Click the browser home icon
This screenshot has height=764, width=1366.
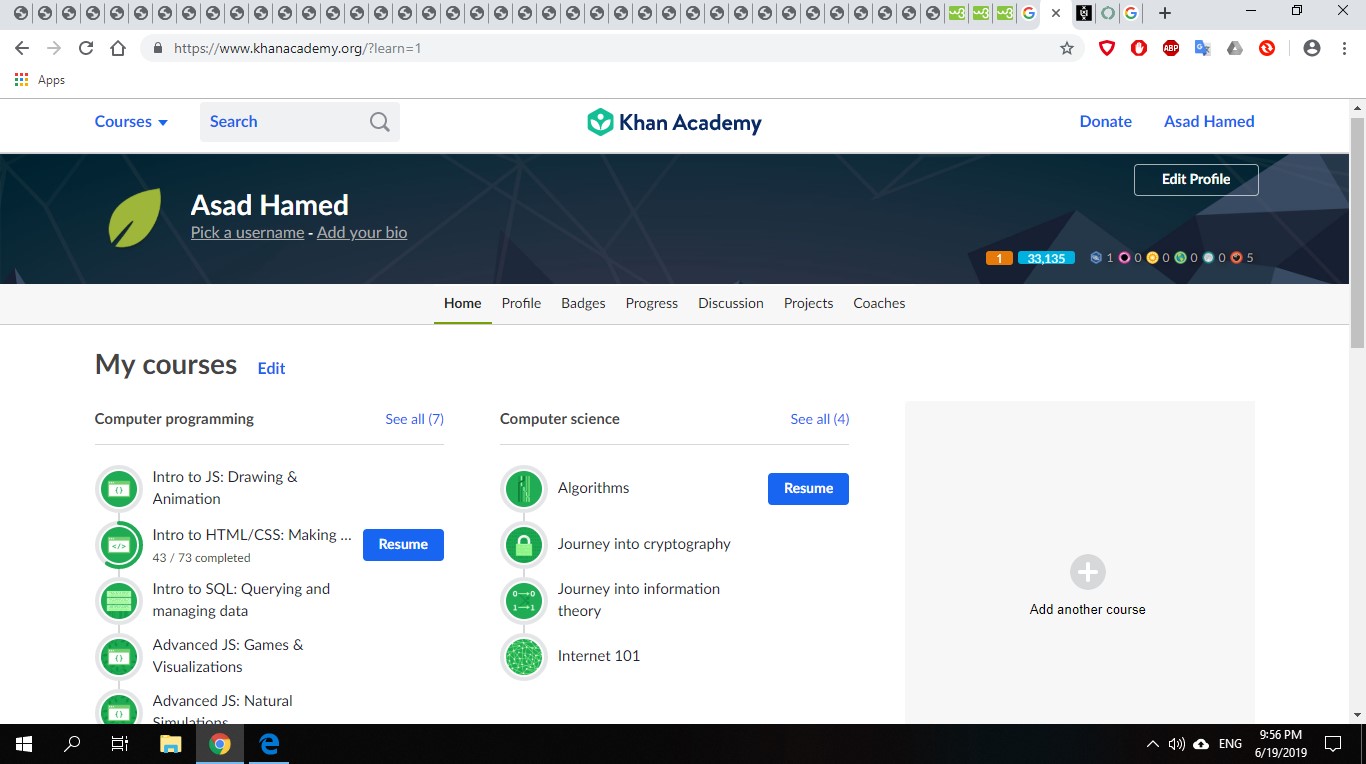pos(118,48)
